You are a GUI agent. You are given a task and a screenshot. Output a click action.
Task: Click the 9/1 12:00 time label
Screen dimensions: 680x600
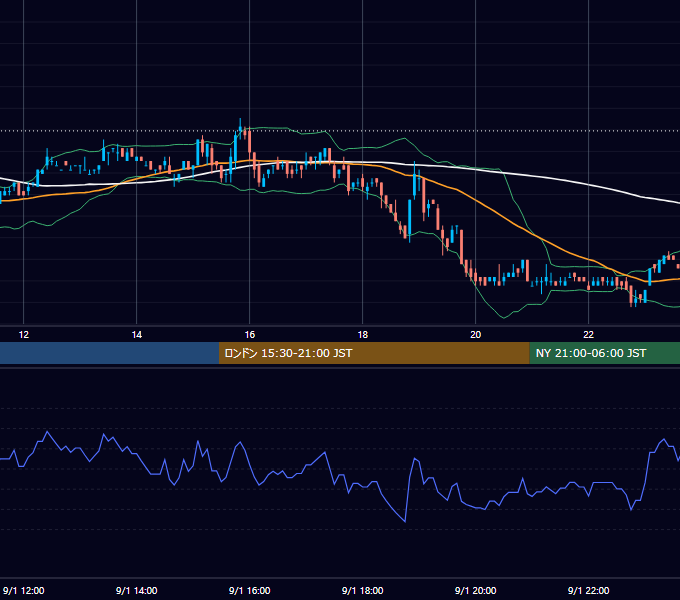pos(23,590)
